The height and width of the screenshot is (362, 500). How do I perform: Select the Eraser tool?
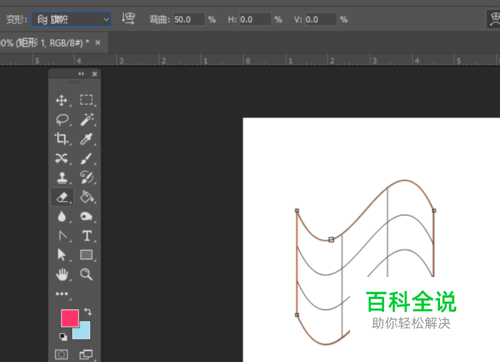point(62,197)
